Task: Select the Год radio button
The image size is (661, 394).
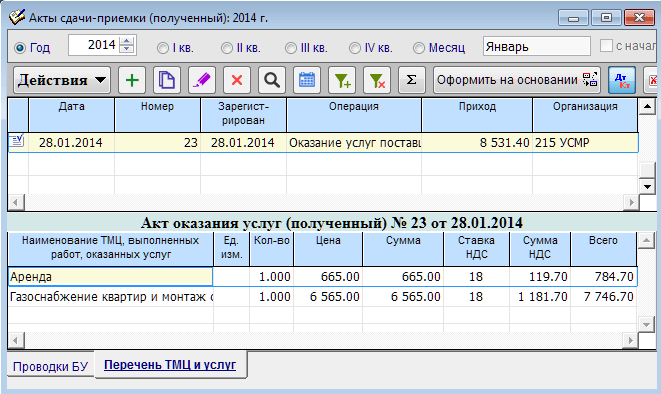Action: (20, 48)
